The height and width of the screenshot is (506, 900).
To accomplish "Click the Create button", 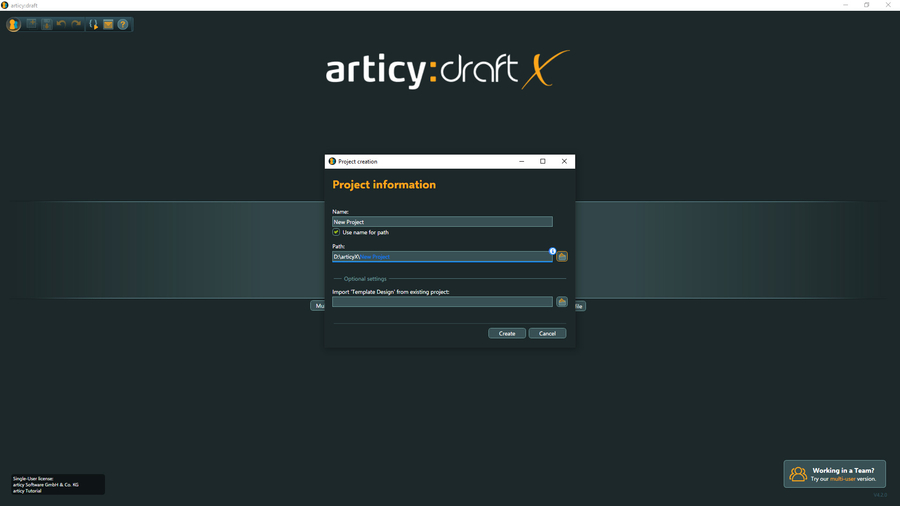I will pyautogui.click(x=507, y=333).
